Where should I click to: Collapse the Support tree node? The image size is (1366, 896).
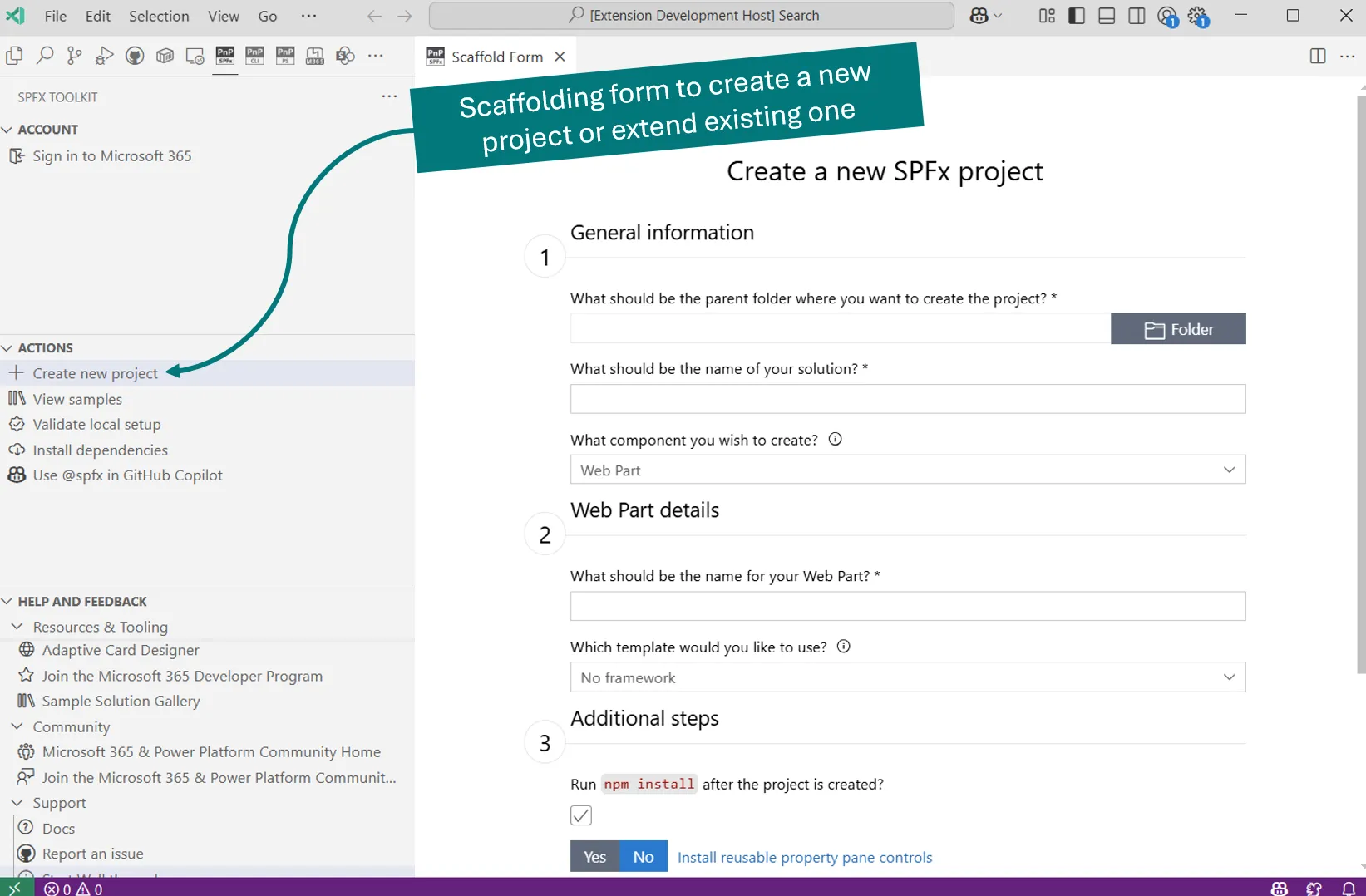tap(17, 802)
